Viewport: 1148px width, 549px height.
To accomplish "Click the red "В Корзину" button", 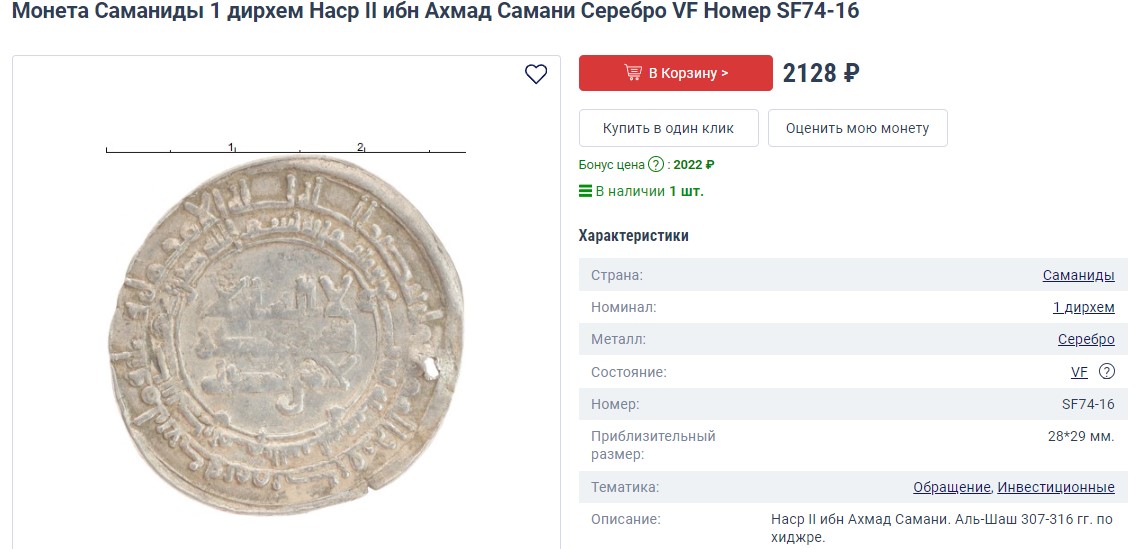I will point(676,73).
